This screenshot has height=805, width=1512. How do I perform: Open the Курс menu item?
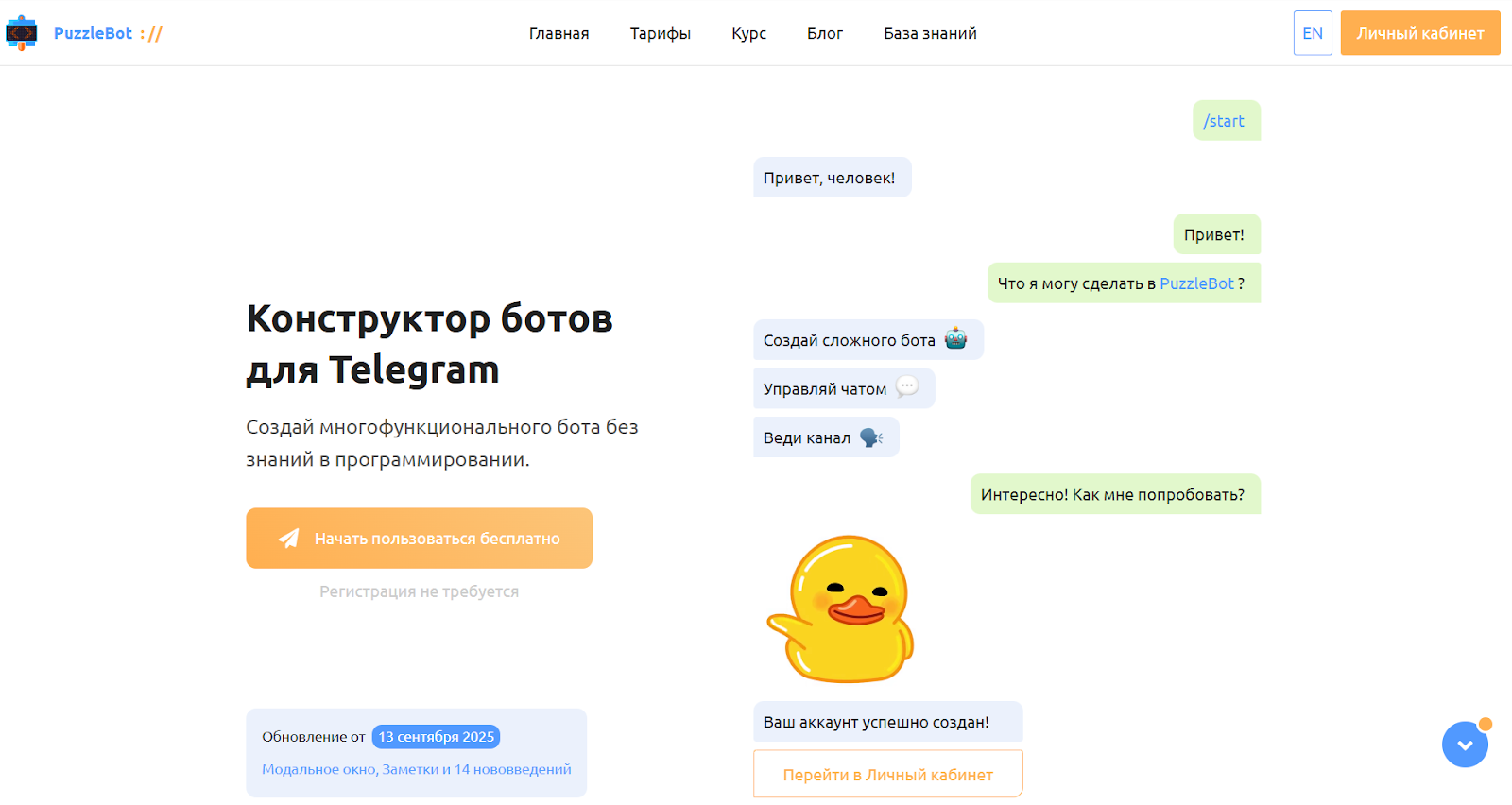[x=748, y=33]
